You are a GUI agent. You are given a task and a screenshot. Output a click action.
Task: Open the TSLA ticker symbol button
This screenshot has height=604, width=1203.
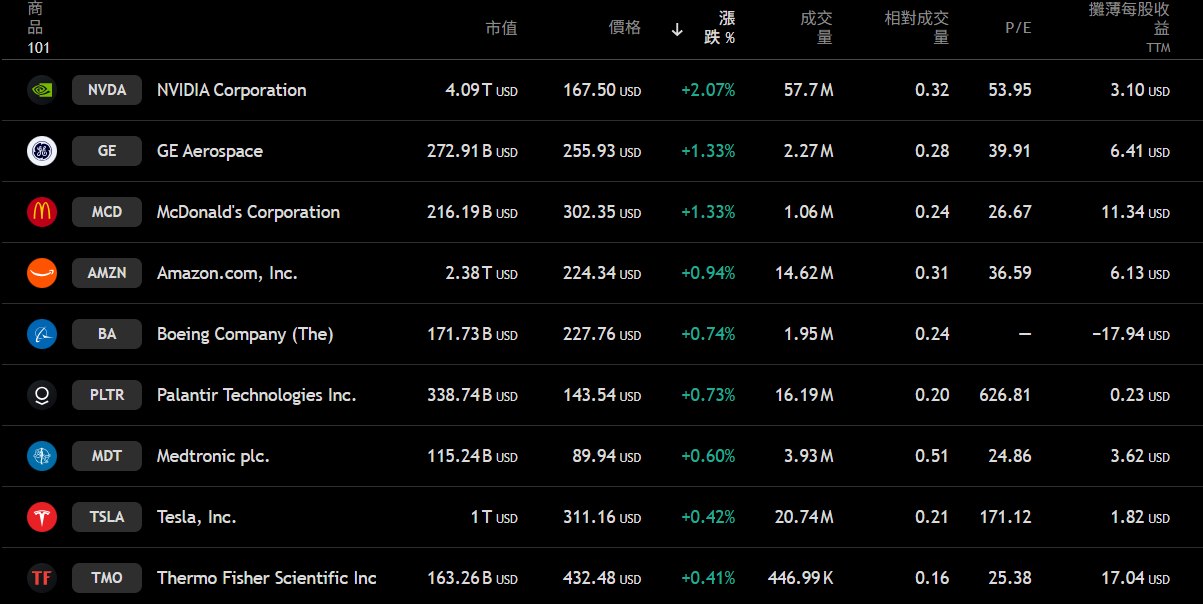(x=107, y=517)
